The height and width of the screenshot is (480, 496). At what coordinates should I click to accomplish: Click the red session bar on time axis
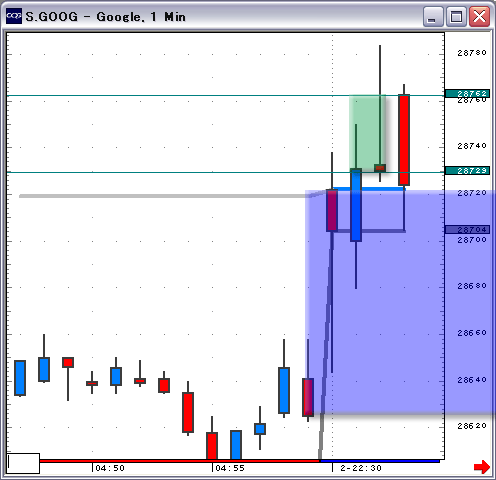179,461
